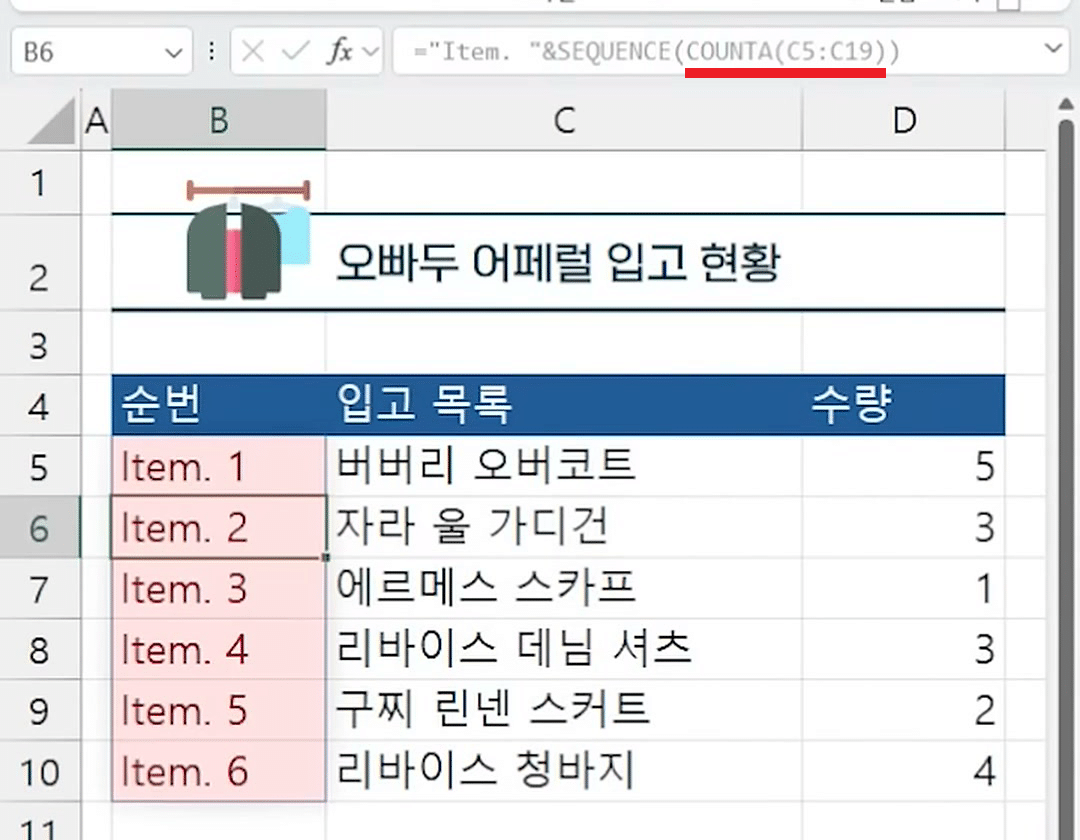1080x840 pixels.
Task: Select cell 'Item. 3'
Action: click(x=218, y=589)
